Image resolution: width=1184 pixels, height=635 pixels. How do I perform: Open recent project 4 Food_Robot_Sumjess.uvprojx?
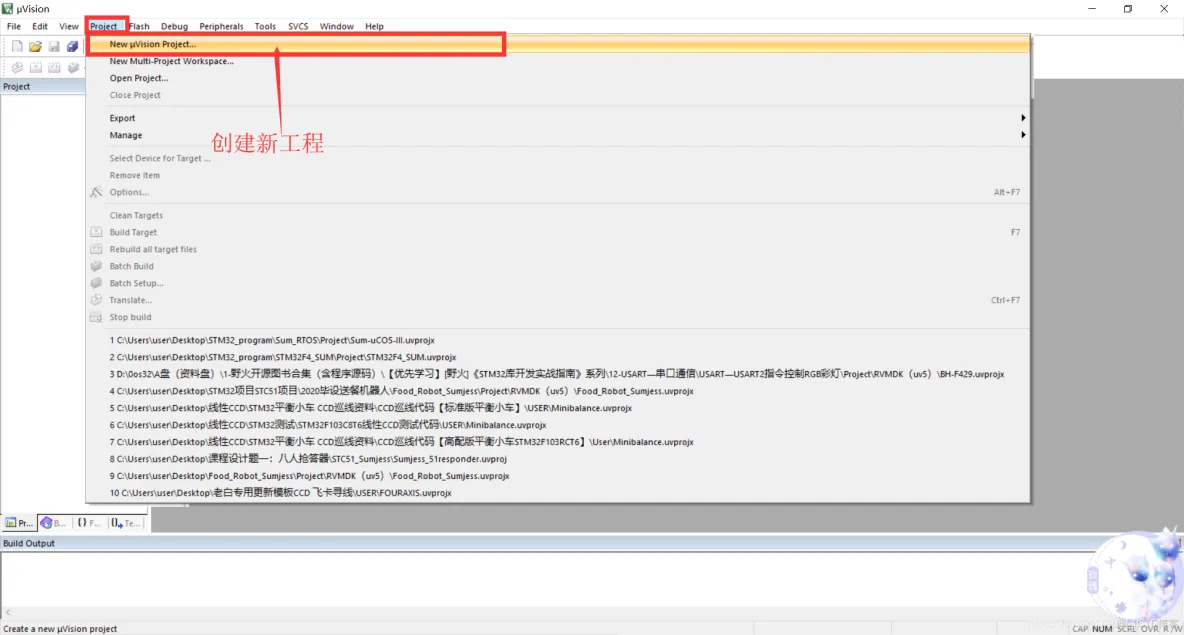[x=558, y=391]
